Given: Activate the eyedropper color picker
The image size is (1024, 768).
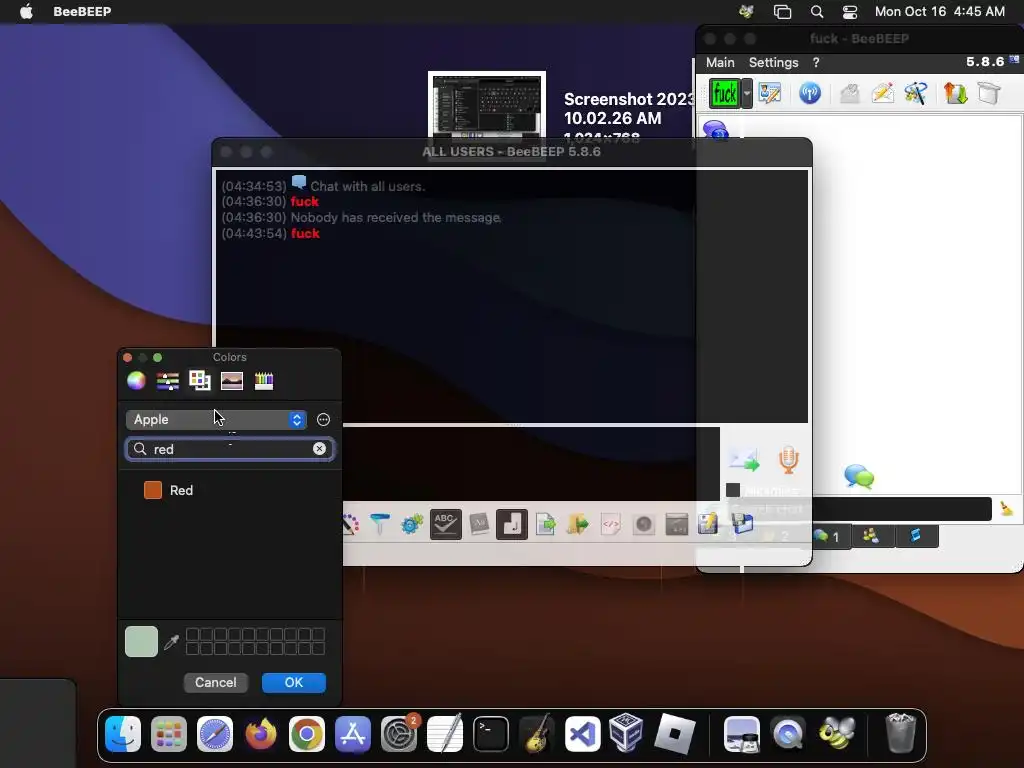Looking at the screenshot, I should 172,642.
